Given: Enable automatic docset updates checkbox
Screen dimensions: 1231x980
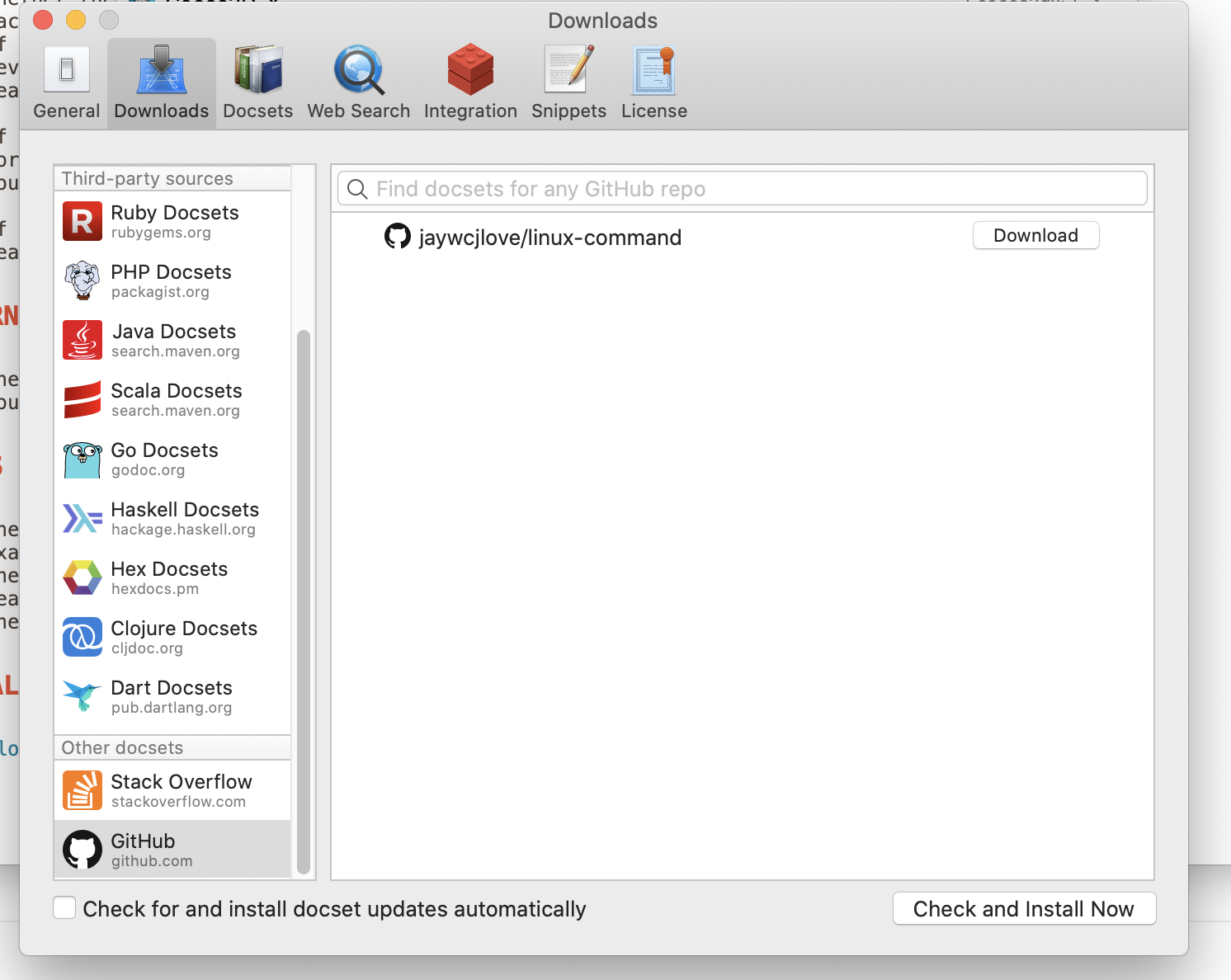Looking at the screenshot, I should tap(64, 907).
